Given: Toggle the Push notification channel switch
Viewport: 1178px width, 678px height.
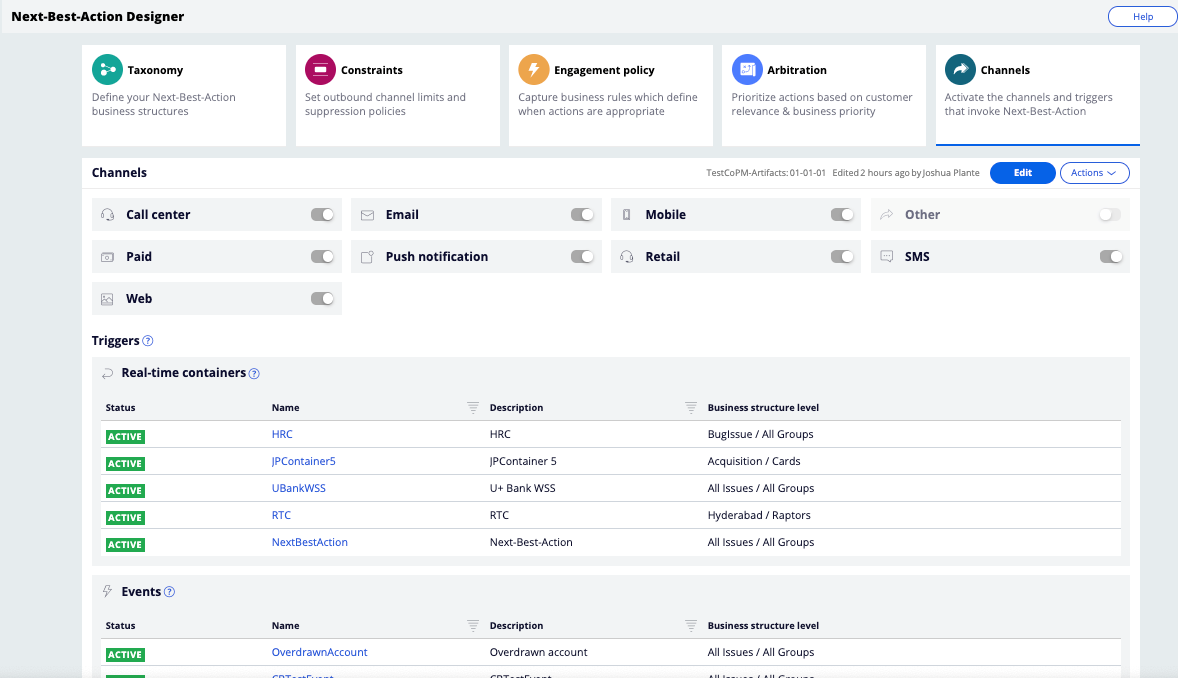Looking at the screenshot, I should tap(582, 257).
